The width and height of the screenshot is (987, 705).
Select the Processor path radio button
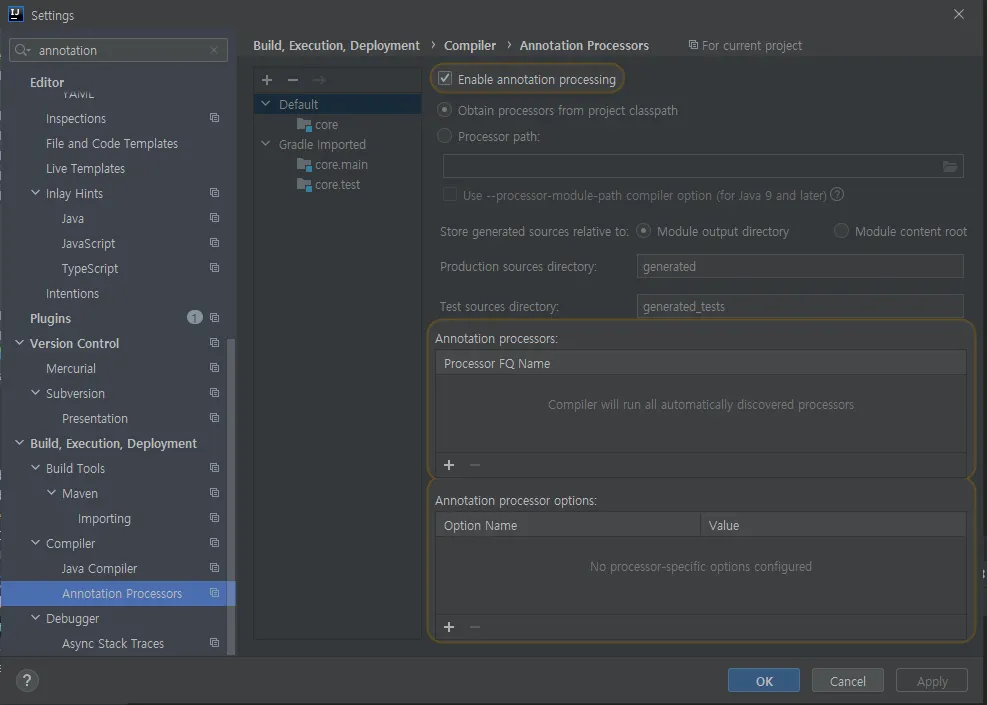tap(445, 136)
